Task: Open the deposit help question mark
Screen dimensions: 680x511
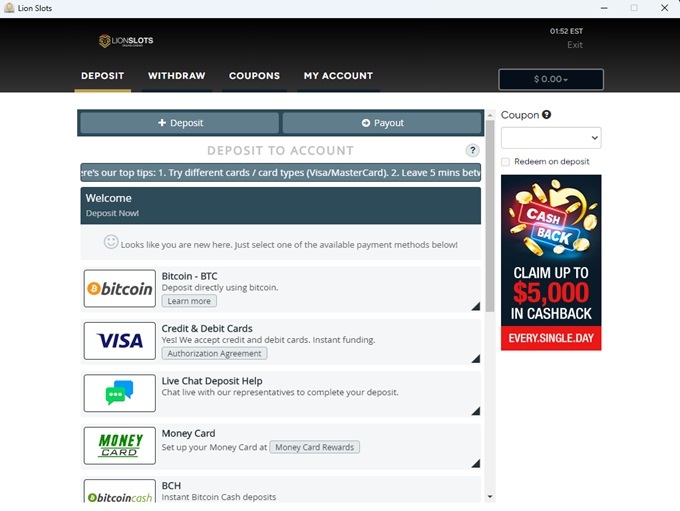Action: click(x=472, y=151)
